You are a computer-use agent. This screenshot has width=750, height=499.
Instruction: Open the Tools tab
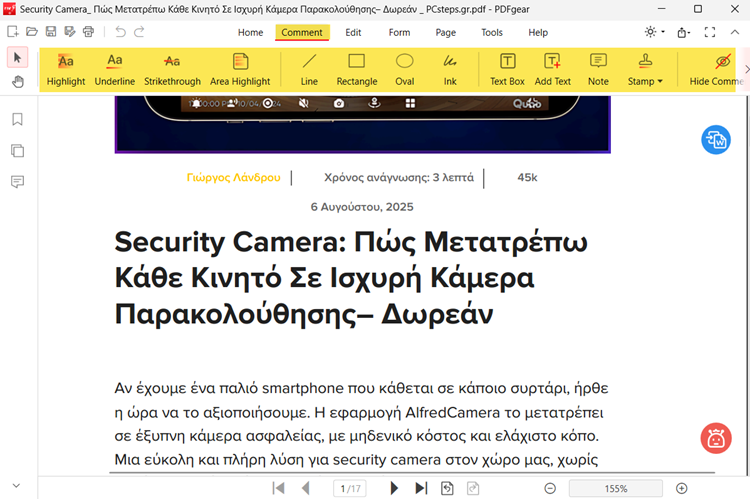point(492,33)
